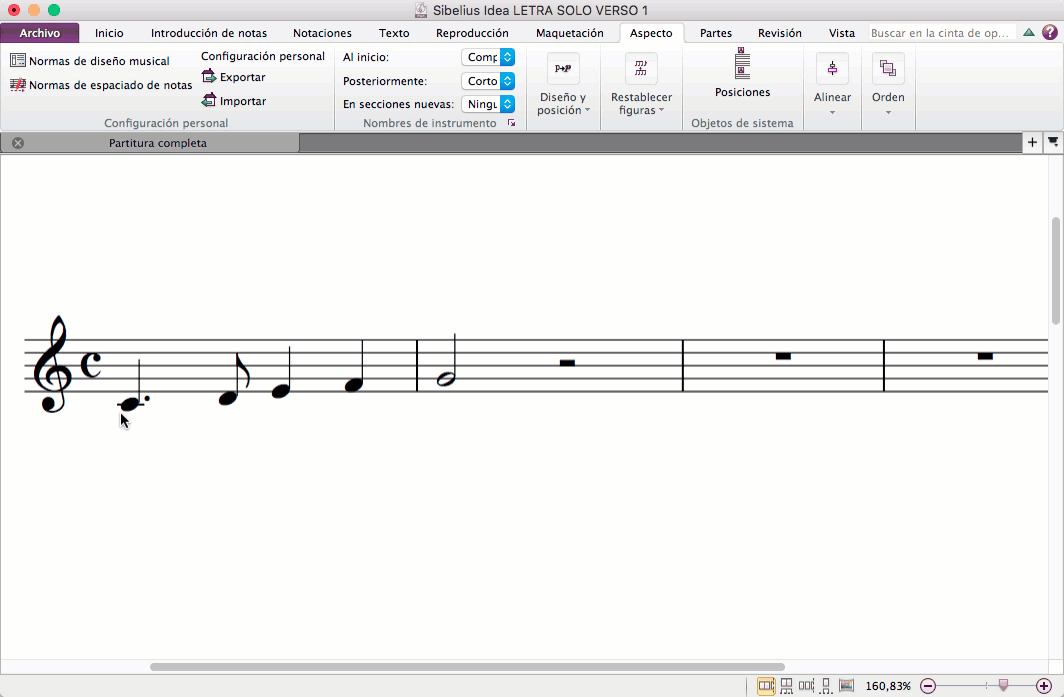The image size is (1064, 697).
Task: Switch to the Reproducción tab
Action: [x=472, y=33]
